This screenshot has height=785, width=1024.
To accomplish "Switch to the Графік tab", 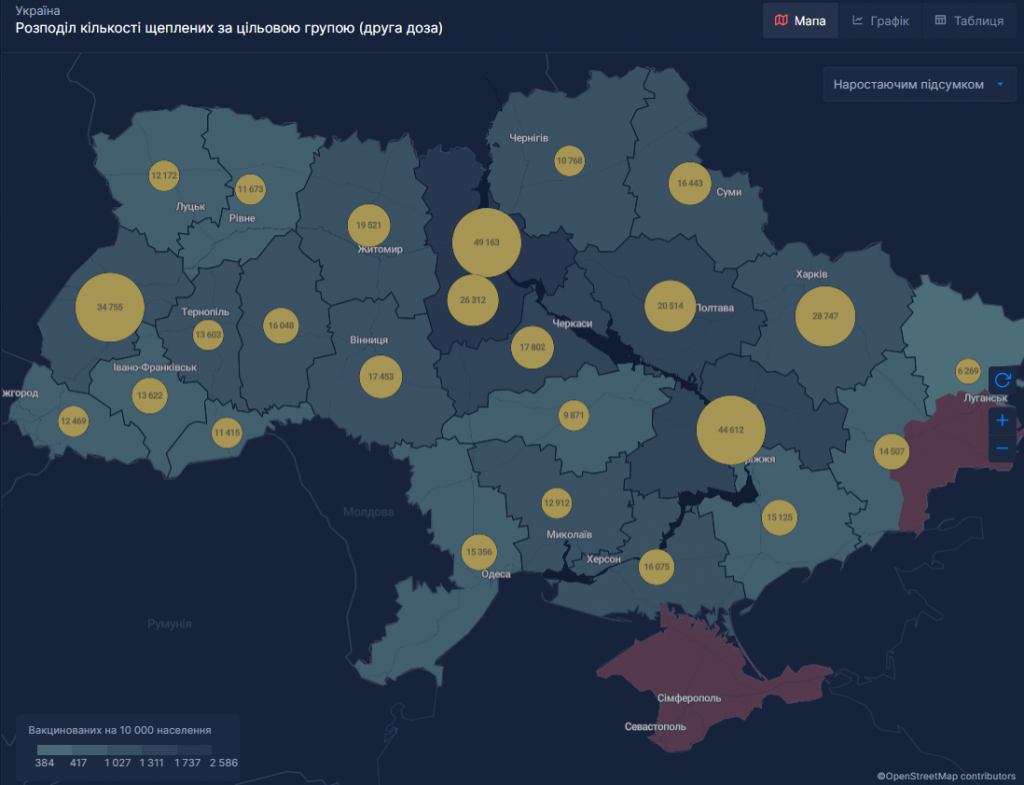I will (x=881, y=21).
